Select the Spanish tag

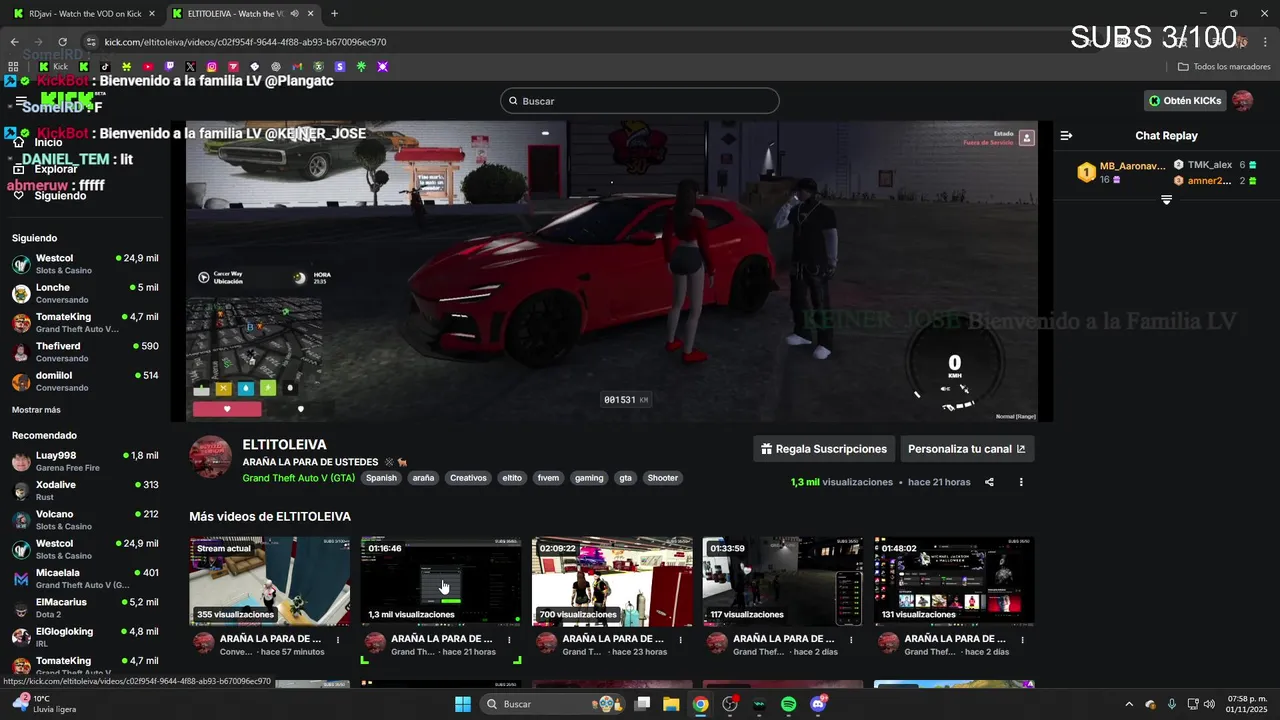coord(381,478)
